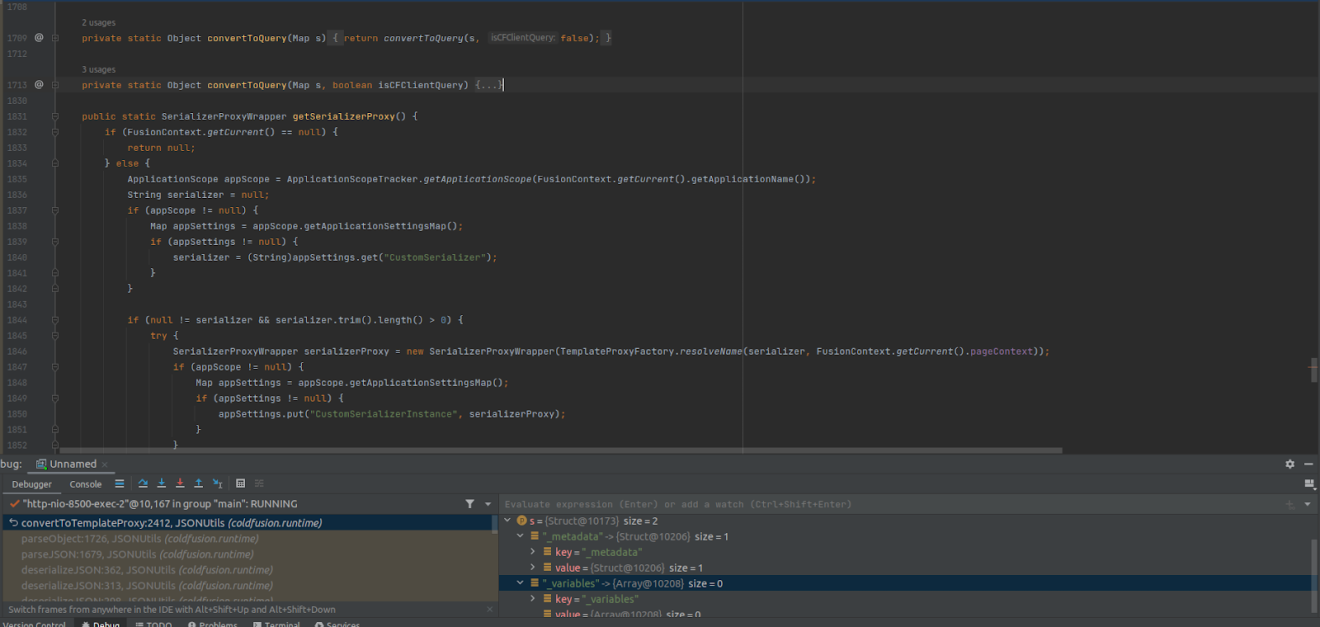Toggle the thread filter funnel icon
This screenshot has height=627, width=1320.
pyautogui.click(x=470, y=504)
